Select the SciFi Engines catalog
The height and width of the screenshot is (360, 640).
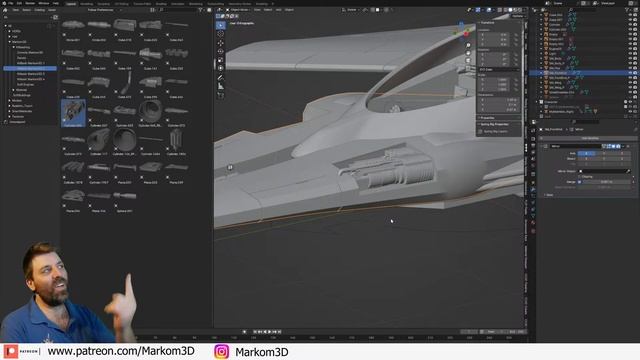coord(25,84)
